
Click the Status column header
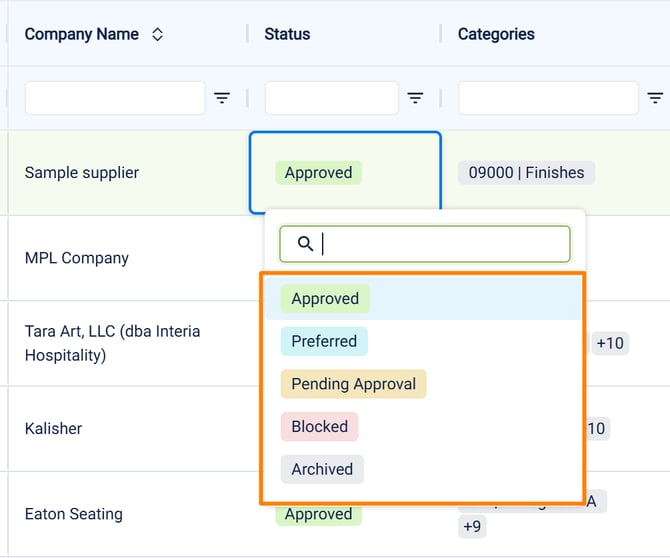(287, 34)
